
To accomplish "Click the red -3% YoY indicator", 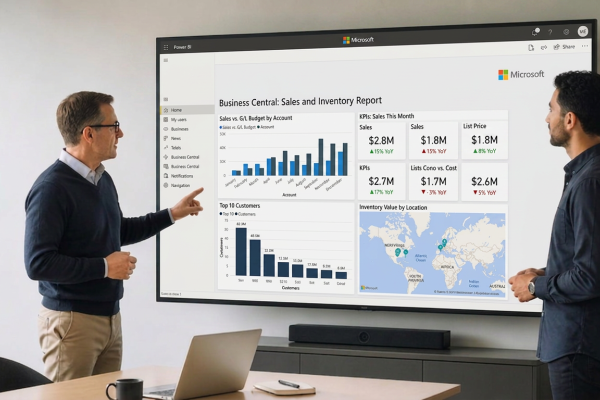I will coord(434,193).
